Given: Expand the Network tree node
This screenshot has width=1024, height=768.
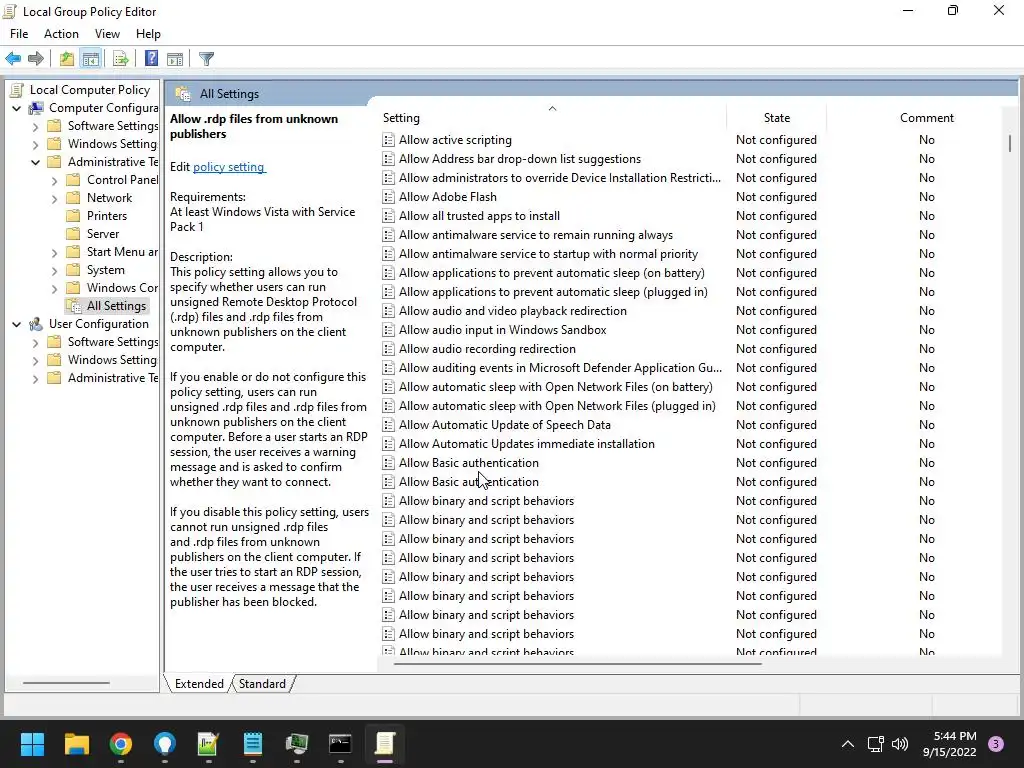Looking at the screenshot, I should tap(54, 198).
